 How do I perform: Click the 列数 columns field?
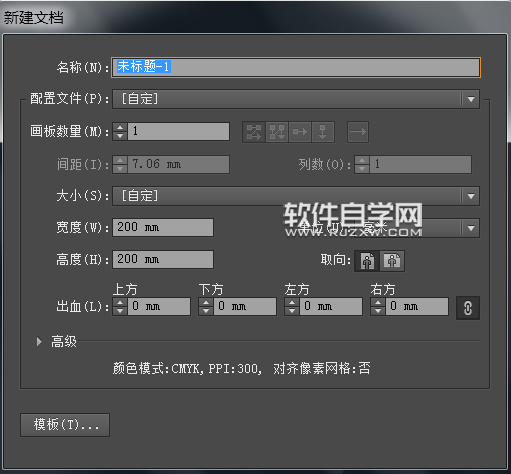coord(421,164)
